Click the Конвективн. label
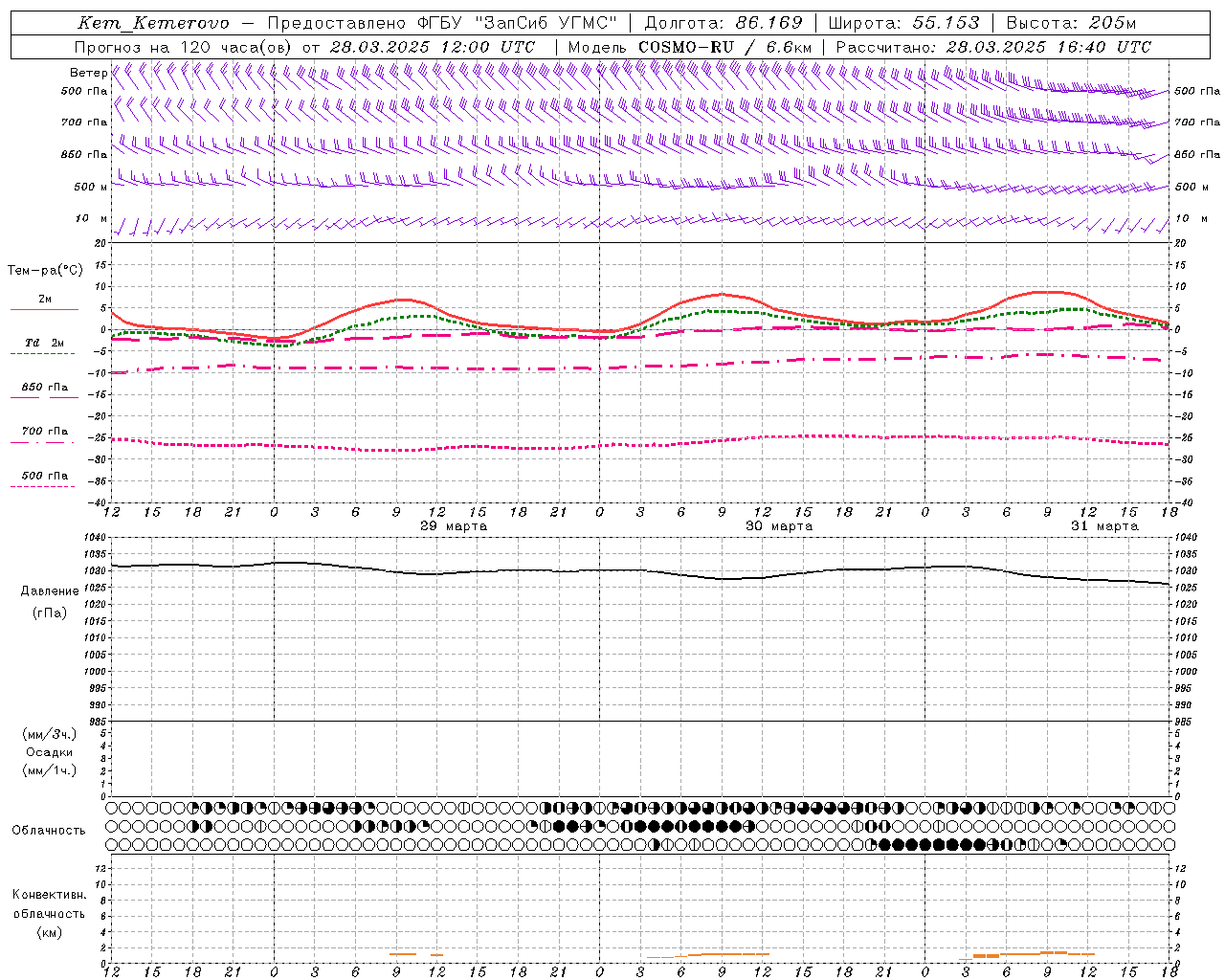The height and width of the screenshot is (980, 1225). pos(49,895)
